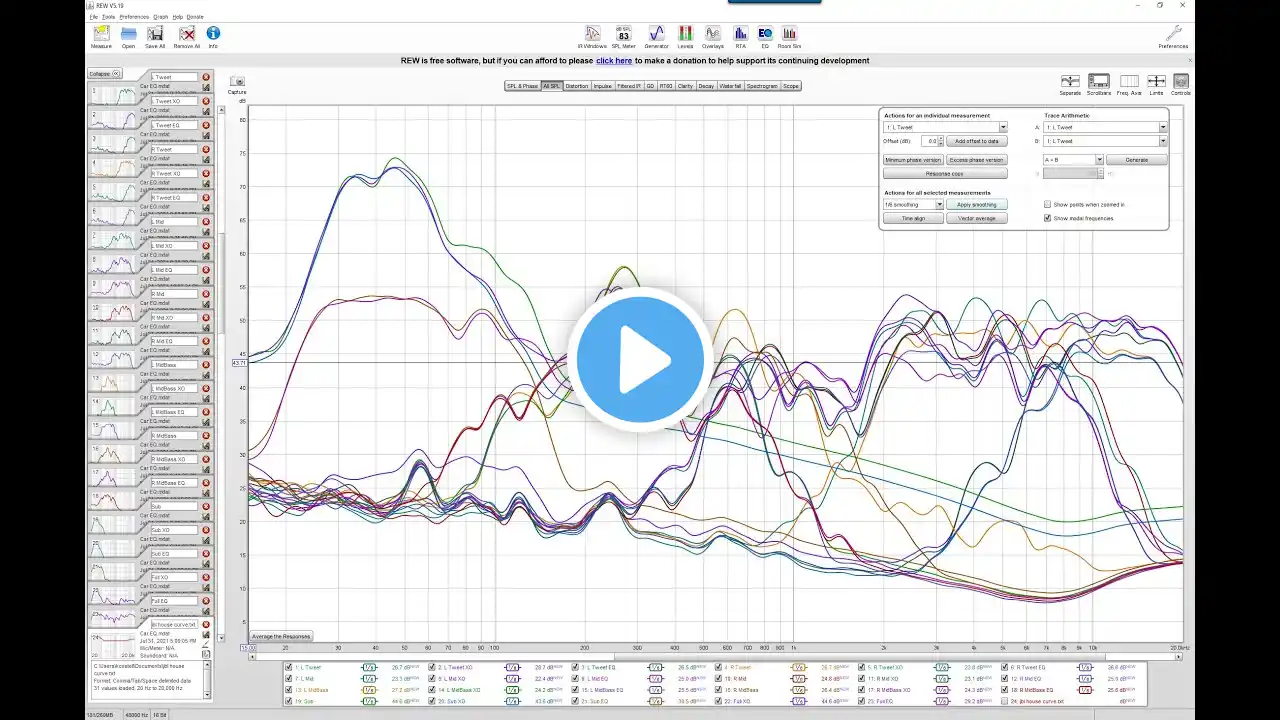
Task: Open Trace Arithmetic A measurement dropdown
Action: coord(1105,127)
